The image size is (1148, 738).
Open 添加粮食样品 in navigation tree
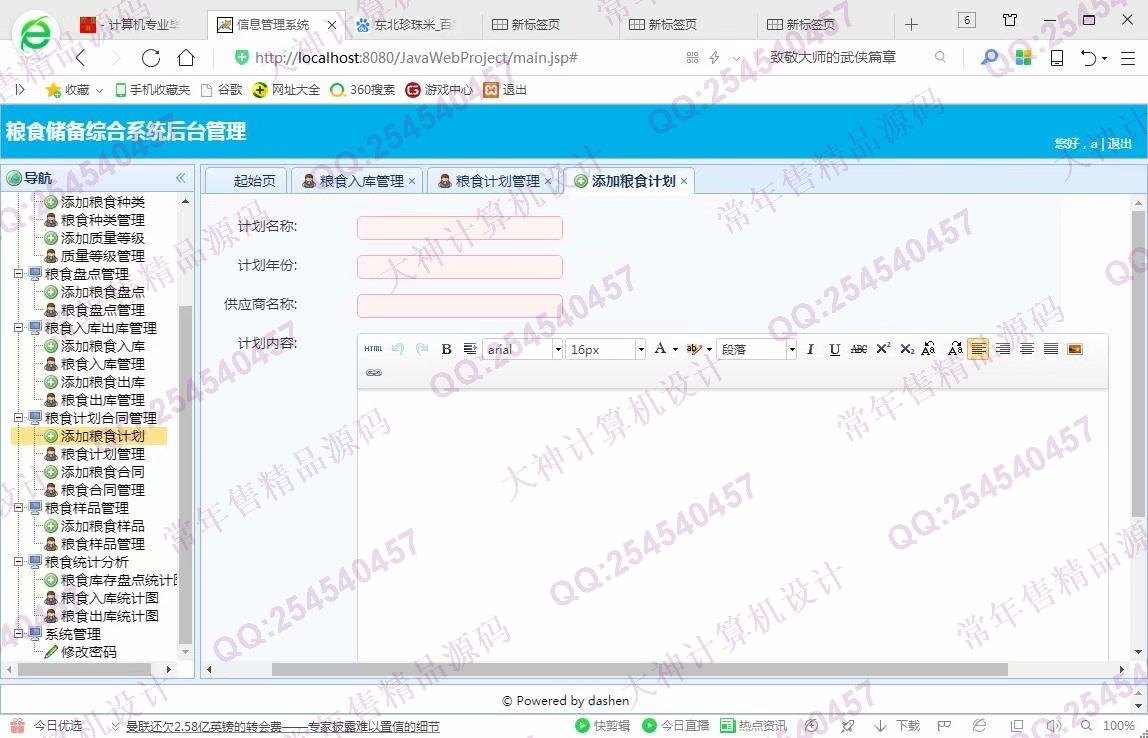[102, 526]
